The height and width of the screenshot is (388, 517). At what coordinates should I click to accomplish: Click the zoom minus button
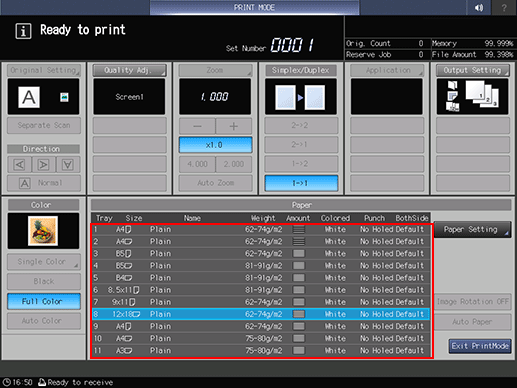coord(197,126)
